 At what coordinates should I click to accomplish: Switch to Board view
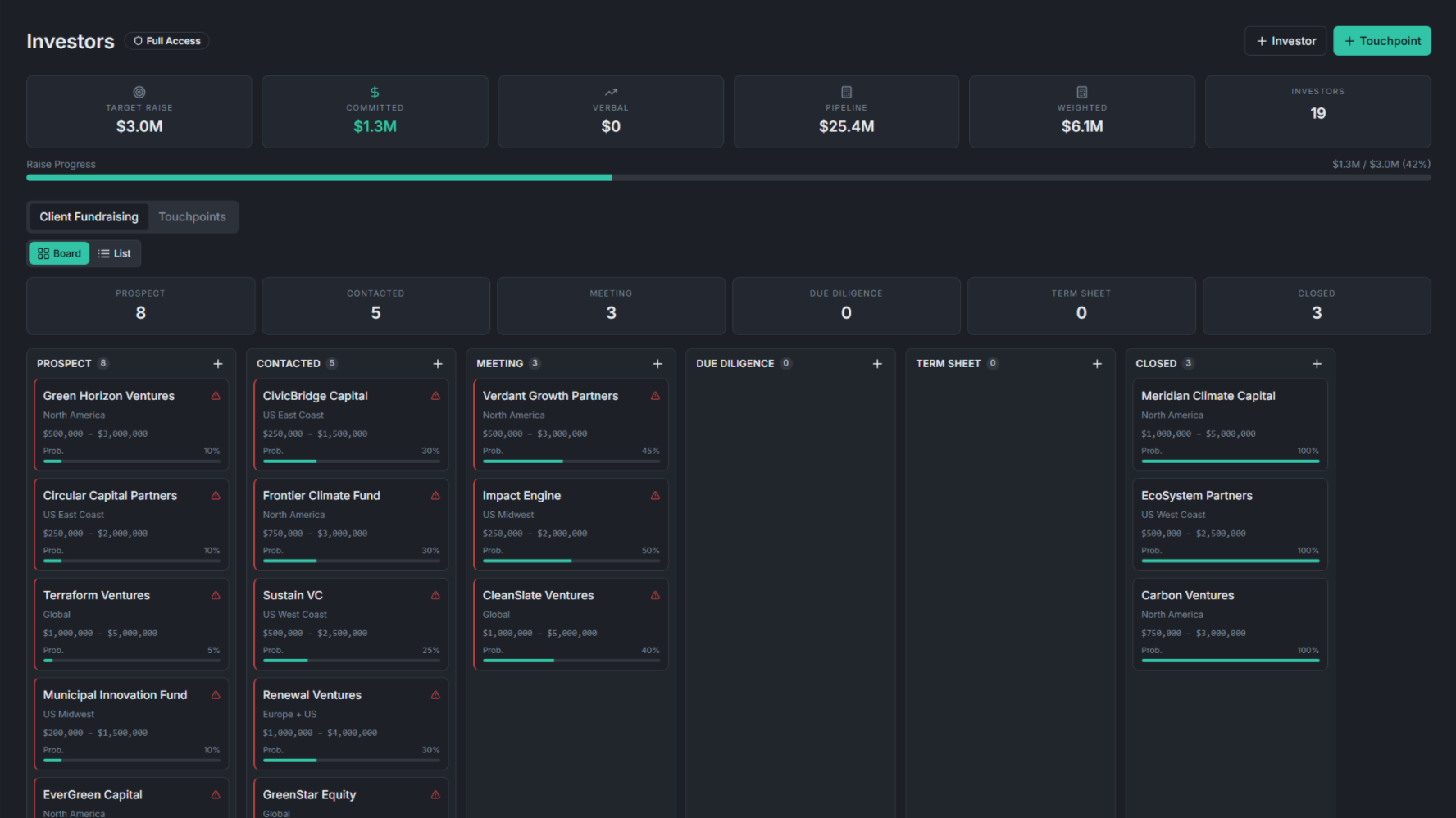[x=59, y=253]
